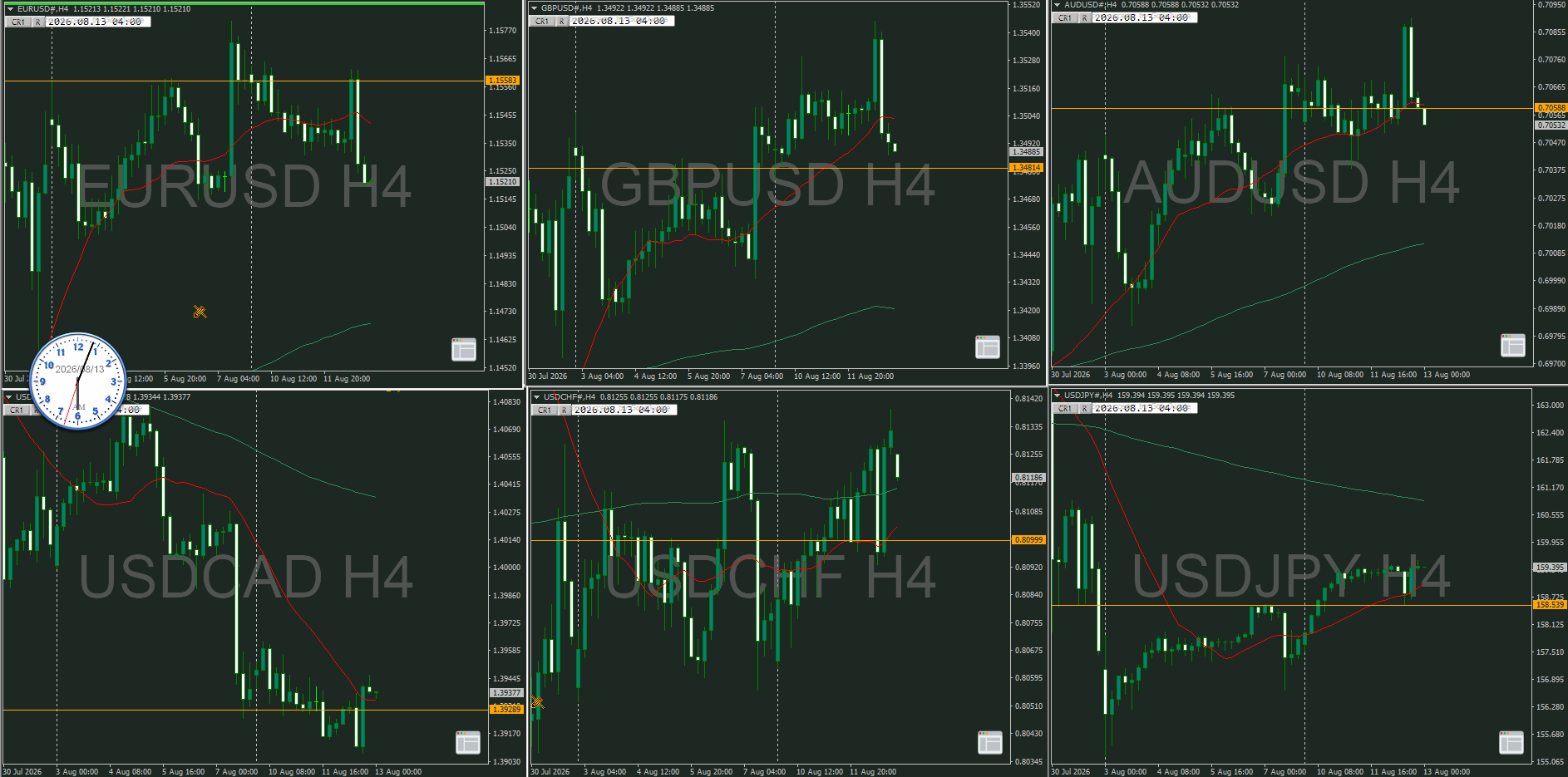Click the gray 1.39377 price label on USDCAD
This screenshot has height=777, width=1568.
506,693
